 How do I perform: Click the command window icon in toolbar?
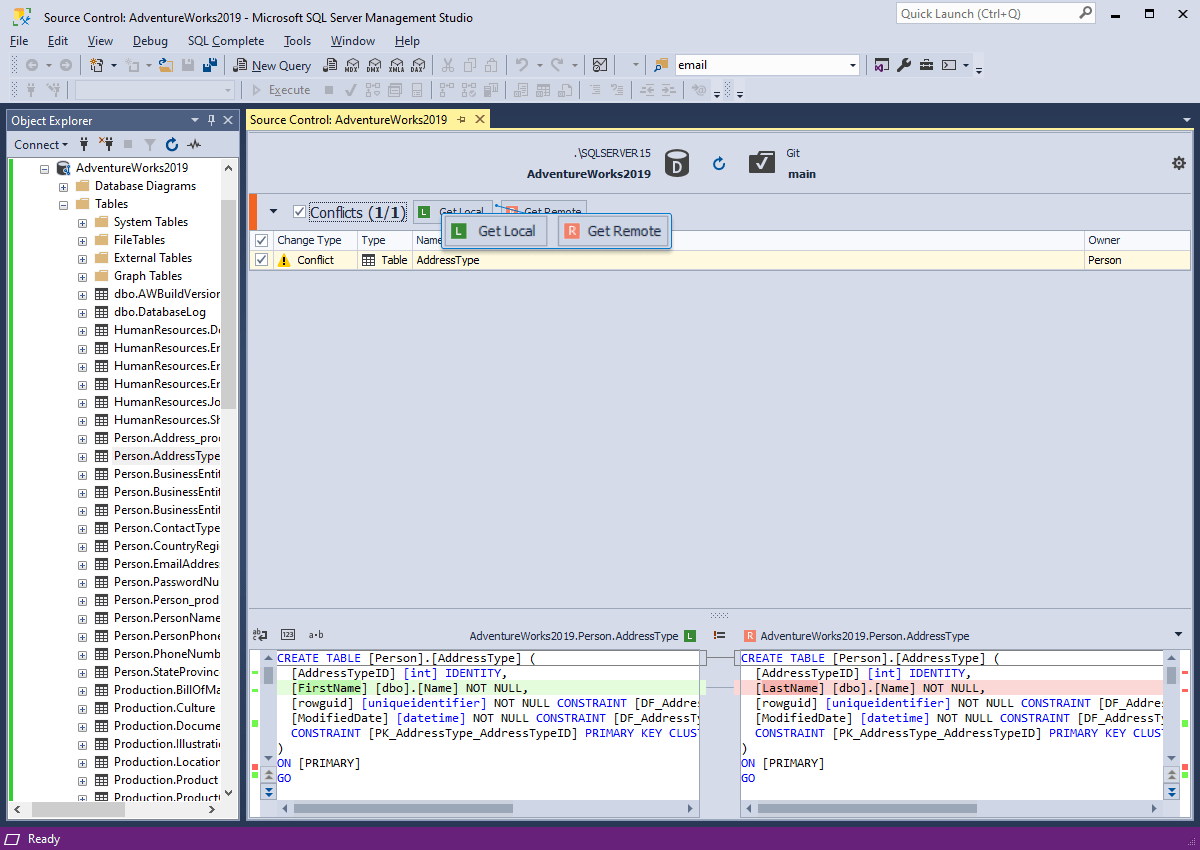point(949,65)
